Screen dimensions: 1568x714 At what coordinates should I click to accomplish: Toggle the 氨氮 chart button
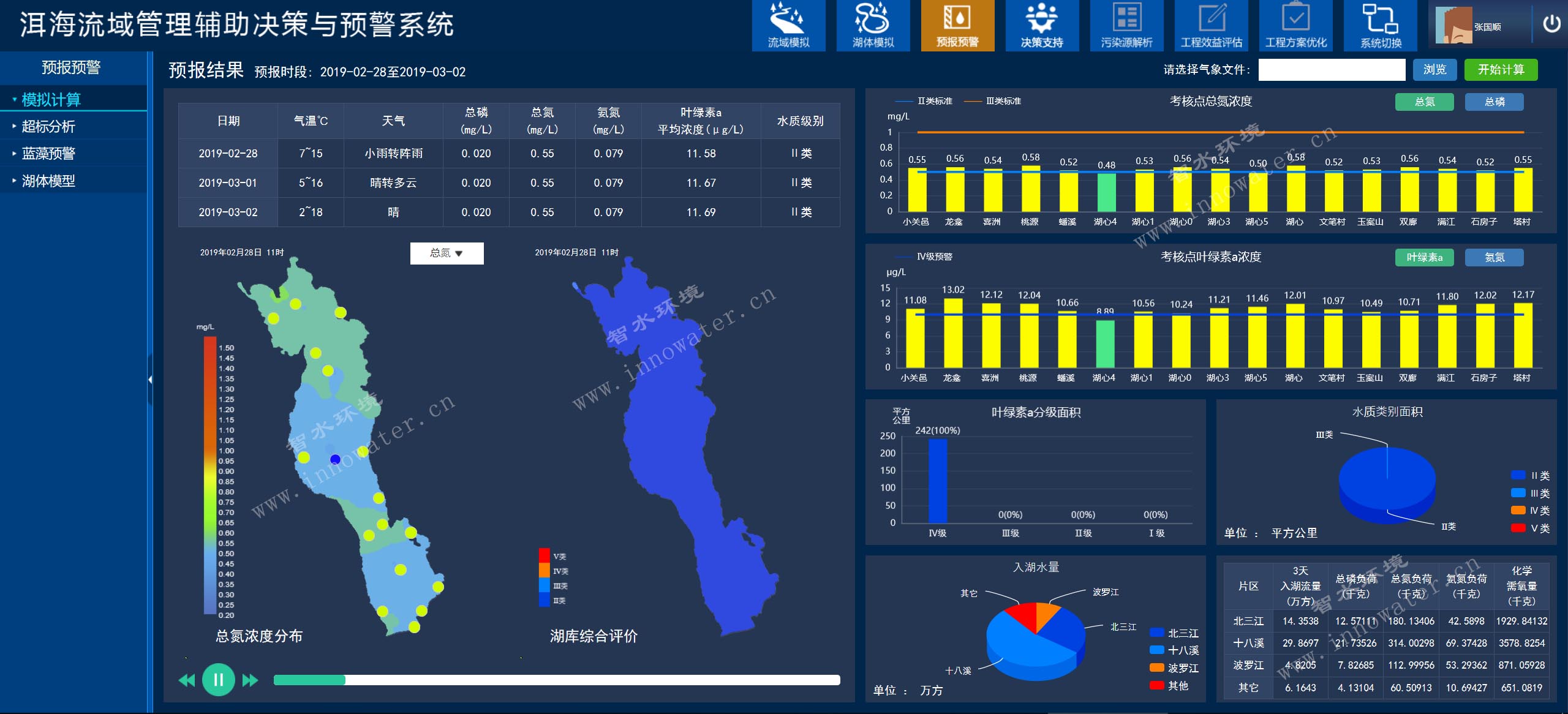[x=1494, y=257]
